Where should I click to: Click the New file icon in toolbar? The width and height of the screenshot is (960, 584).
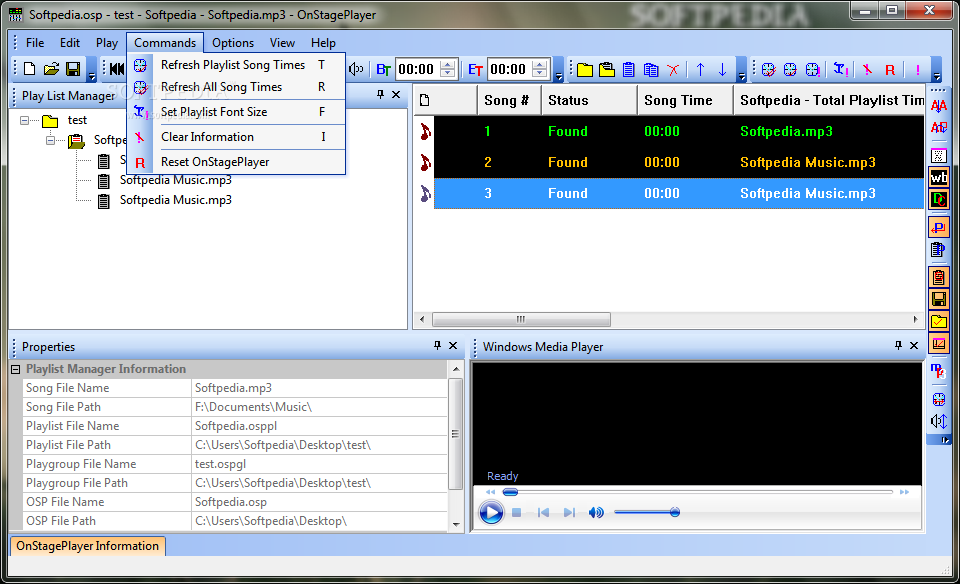point(29,69)
